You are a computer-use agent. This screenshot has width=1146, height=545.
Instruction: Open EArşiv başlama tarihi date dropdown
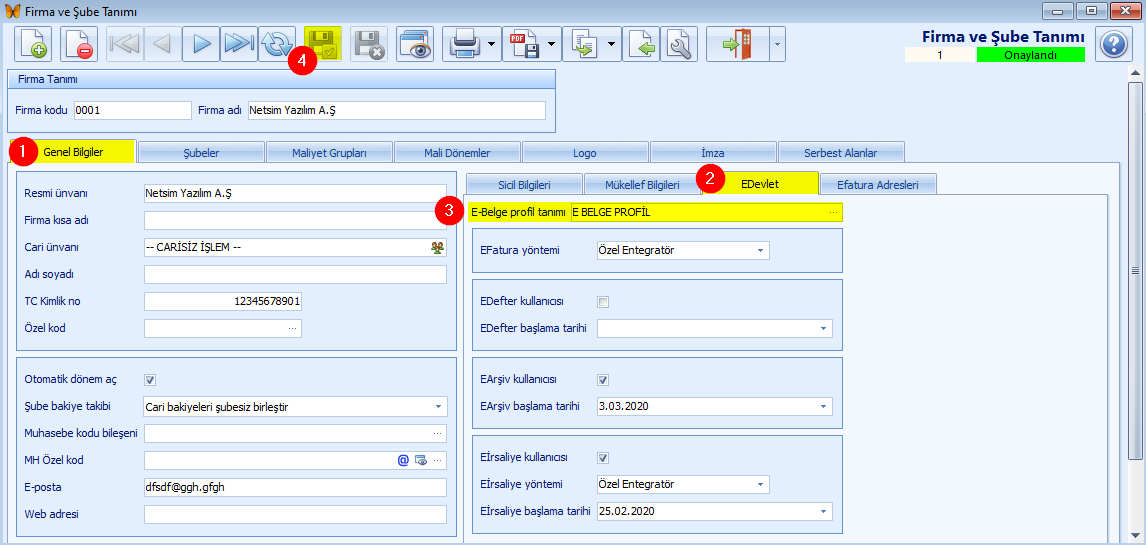(x=823, y=406)
